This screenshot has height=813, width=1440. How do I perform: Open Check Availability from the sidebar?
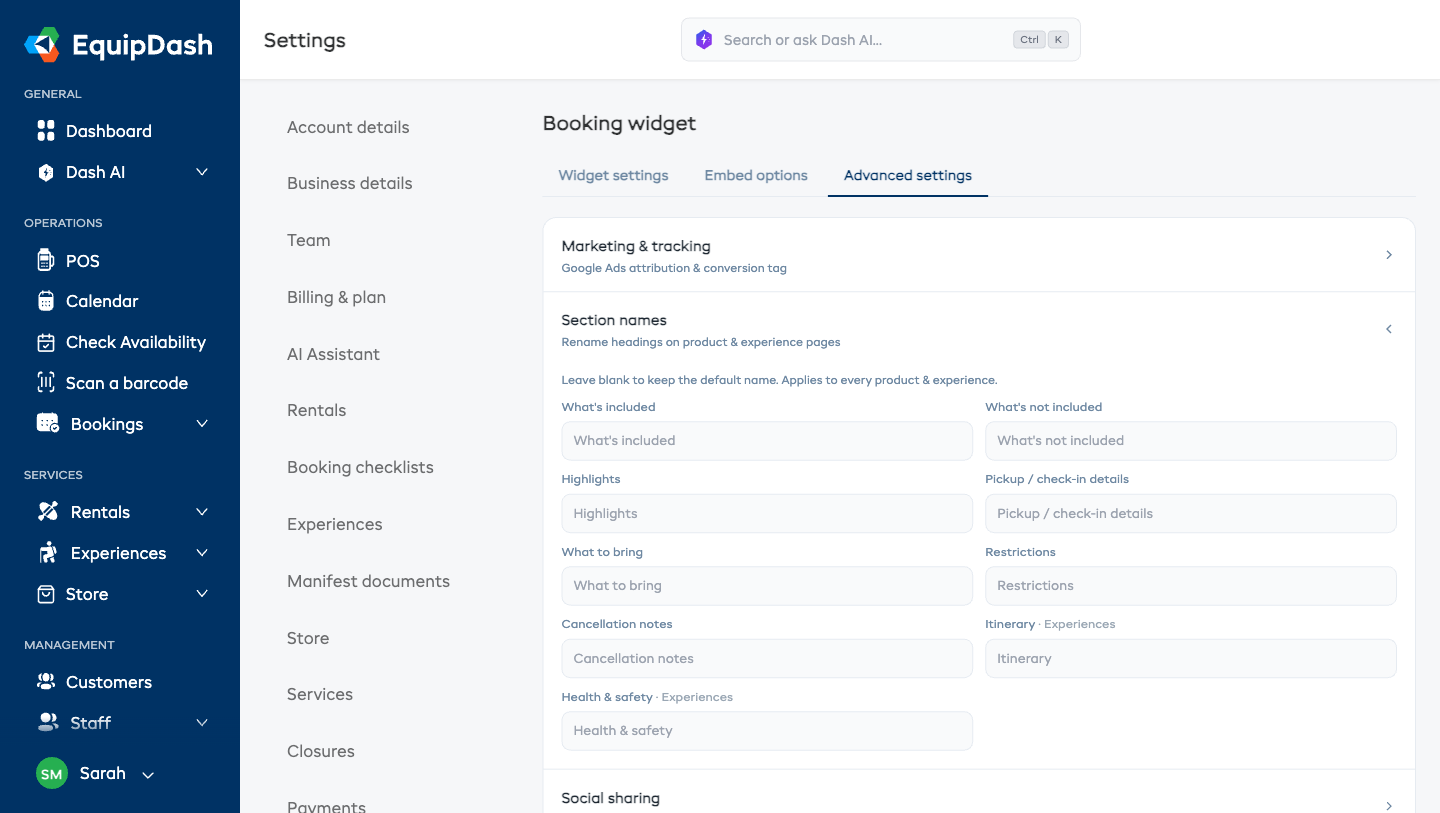point(136,342)
